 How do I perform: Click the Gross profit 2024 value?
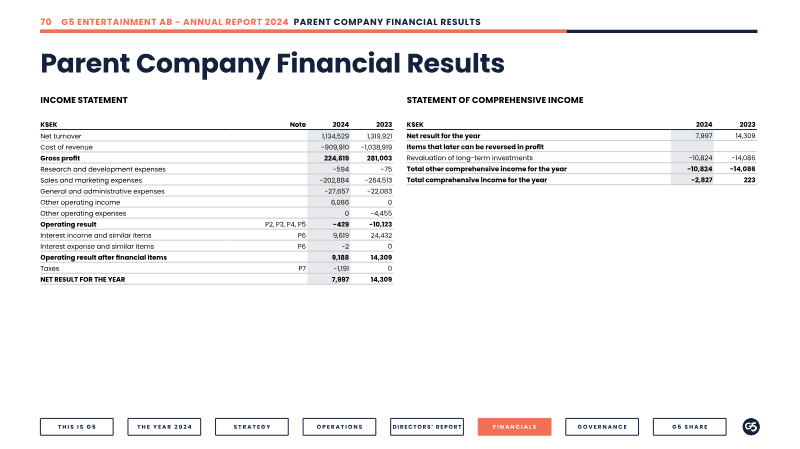(x=336, y=158)
